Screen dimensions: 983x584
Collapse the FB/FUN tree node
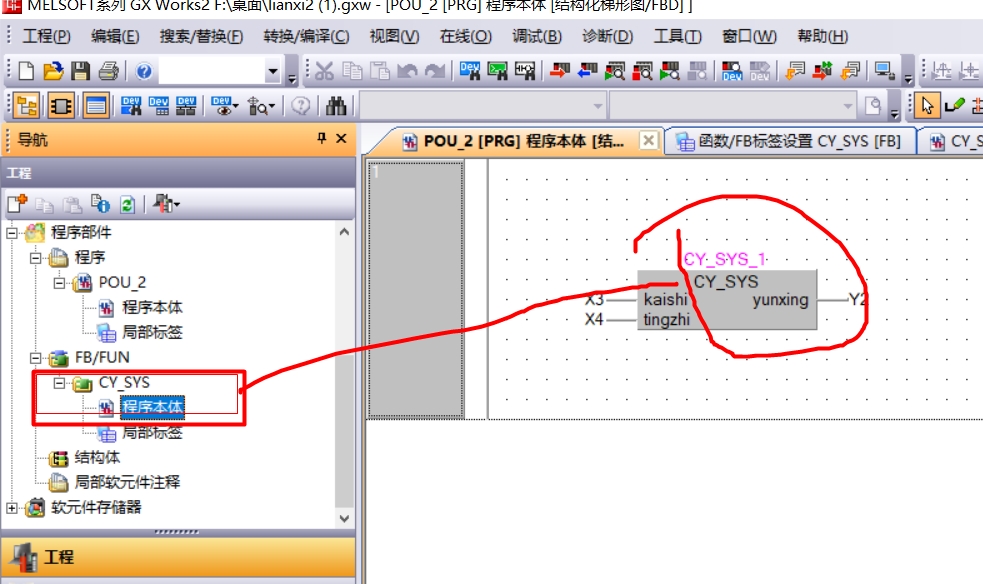click(x=37, y=358)
